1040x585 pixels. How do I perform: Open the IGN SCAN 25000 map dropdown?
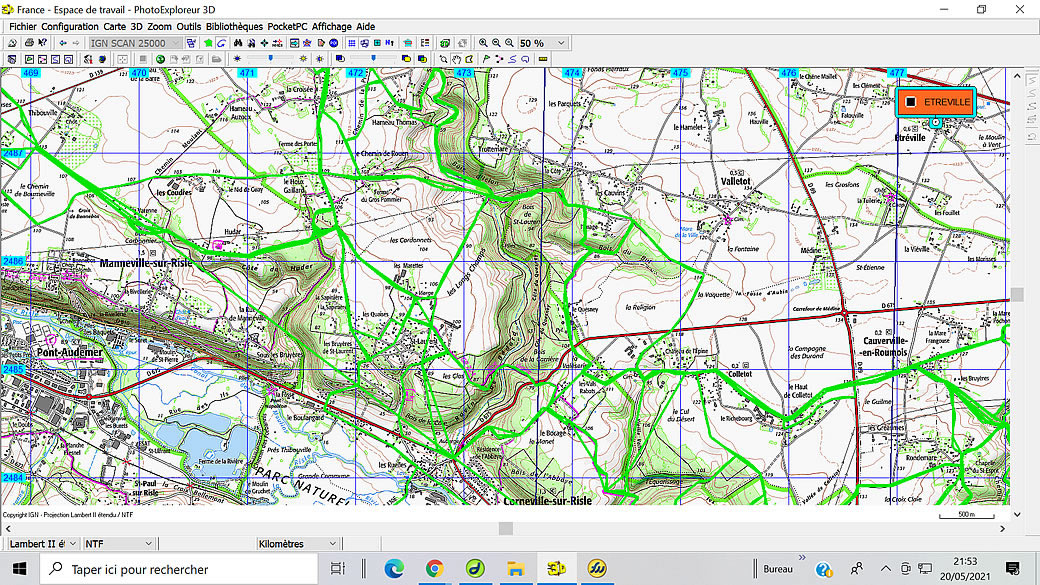click(x=177, y=43)
